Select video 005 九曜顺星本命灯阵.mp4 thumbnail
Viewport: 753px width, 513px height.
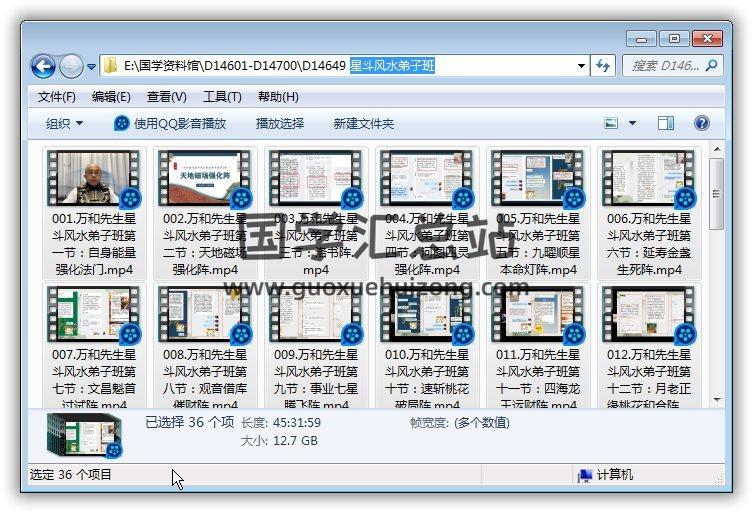pos(538,178)
